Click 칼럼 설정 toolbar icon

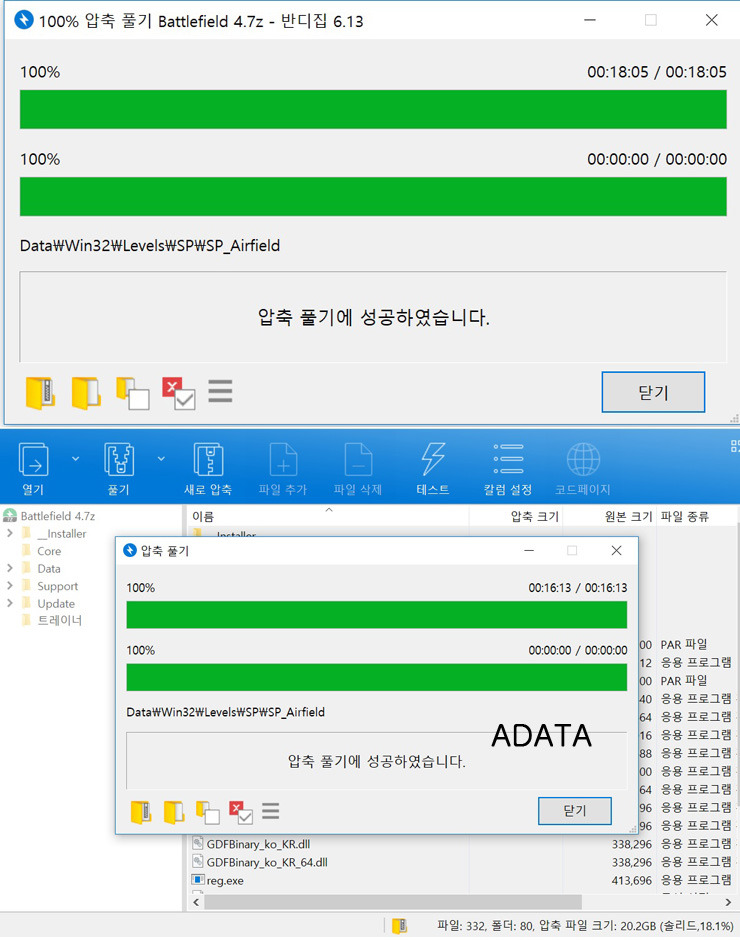coord(508,469)
